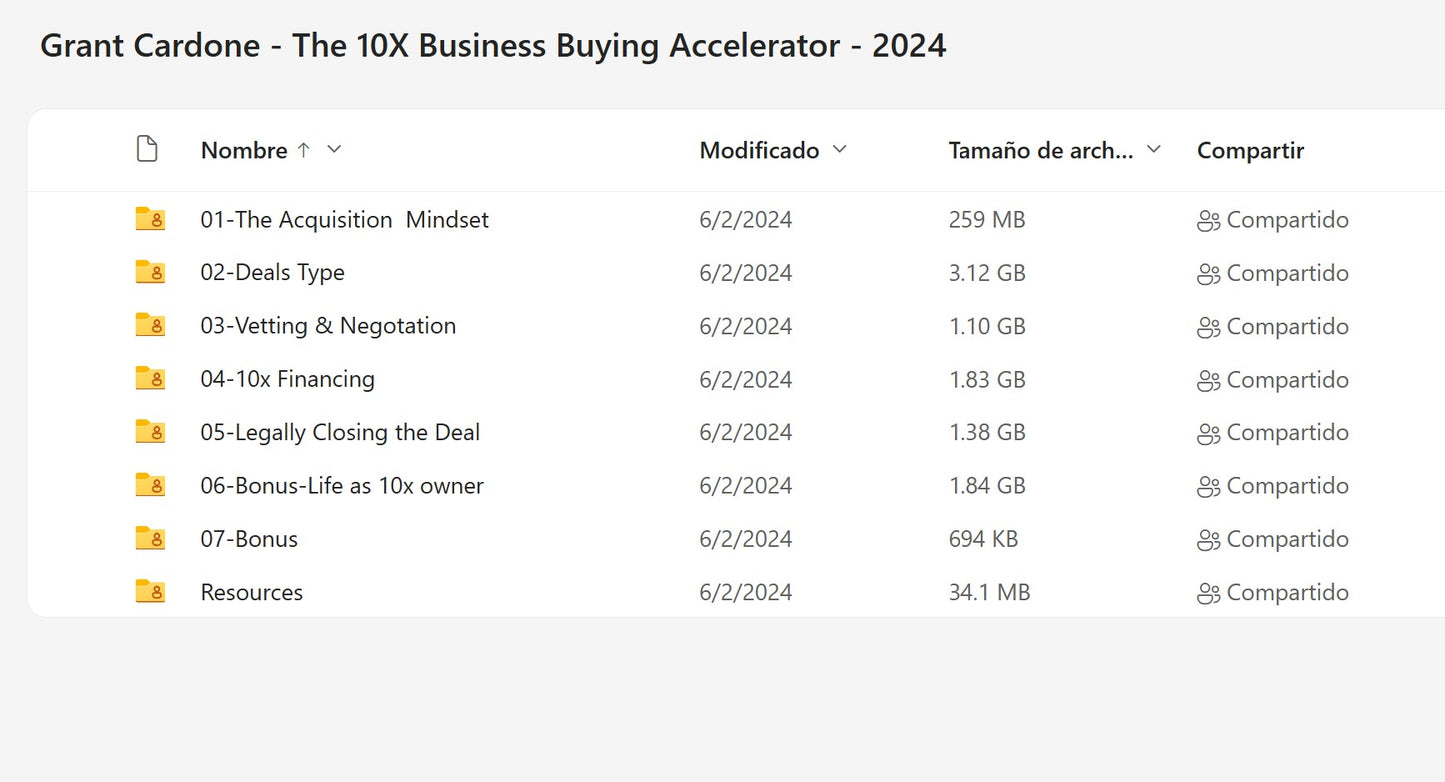The height and width of the screenshot is (782, 1445).
Task: Click the Compartir column header
Action: [x=1250, y=150]
